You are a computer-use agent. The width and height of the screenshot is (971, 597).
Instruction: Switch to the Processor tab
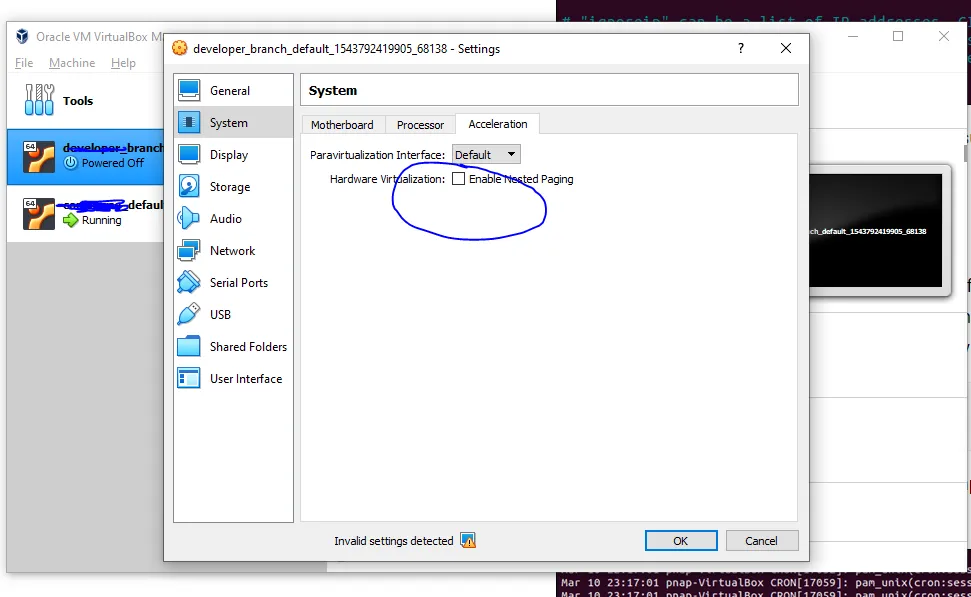coord(420,125)
